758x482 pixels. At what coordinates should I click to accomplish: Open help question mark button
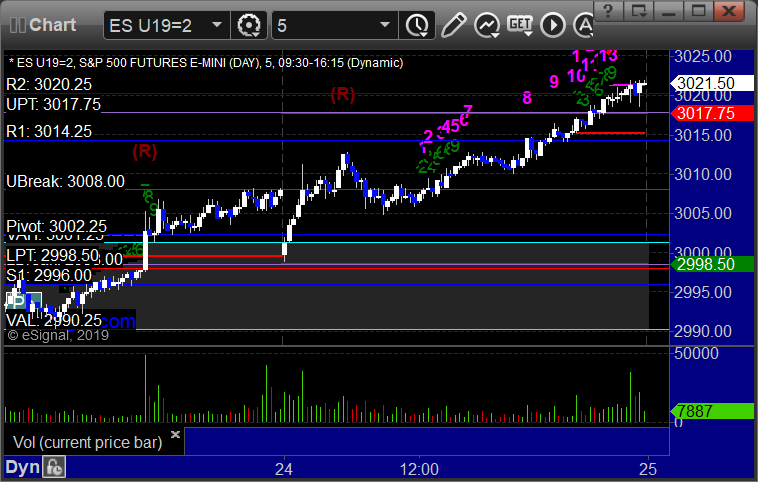click(608, 11)
